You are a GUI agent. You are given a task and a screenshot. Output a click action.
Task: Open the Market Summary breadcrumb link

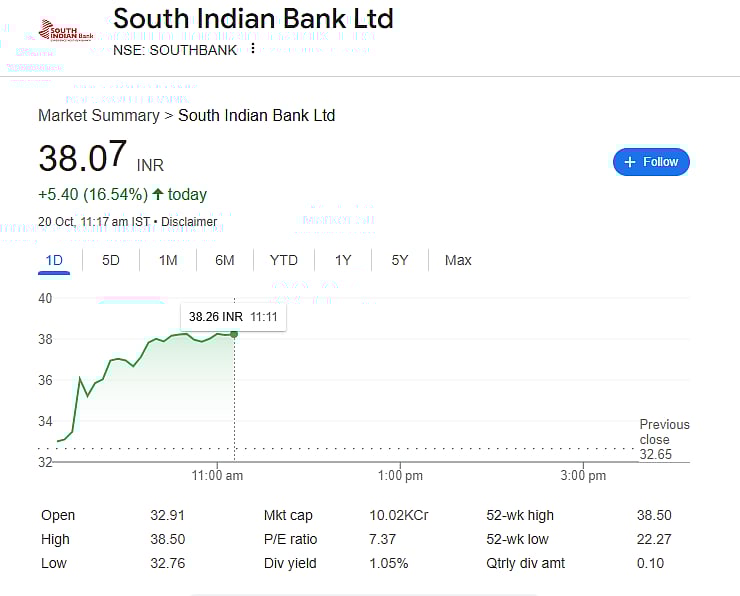pos(99,116)
